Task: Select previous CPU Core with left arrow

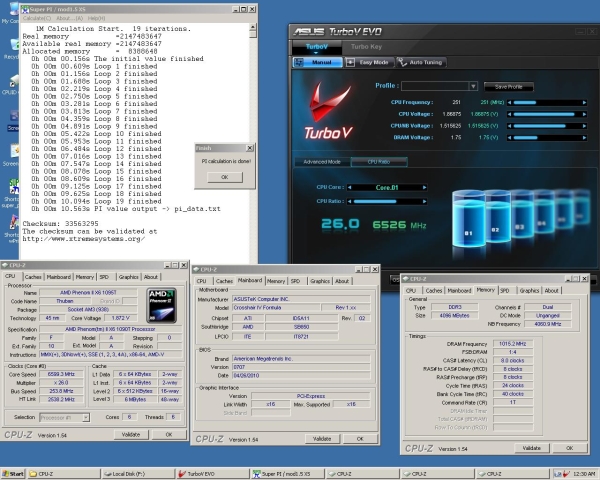Action: 350,188
